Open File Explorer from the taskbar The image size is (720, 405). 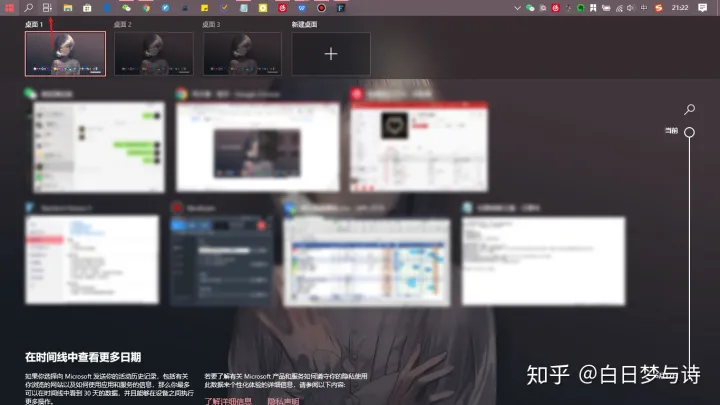click(x=68, y=8)
